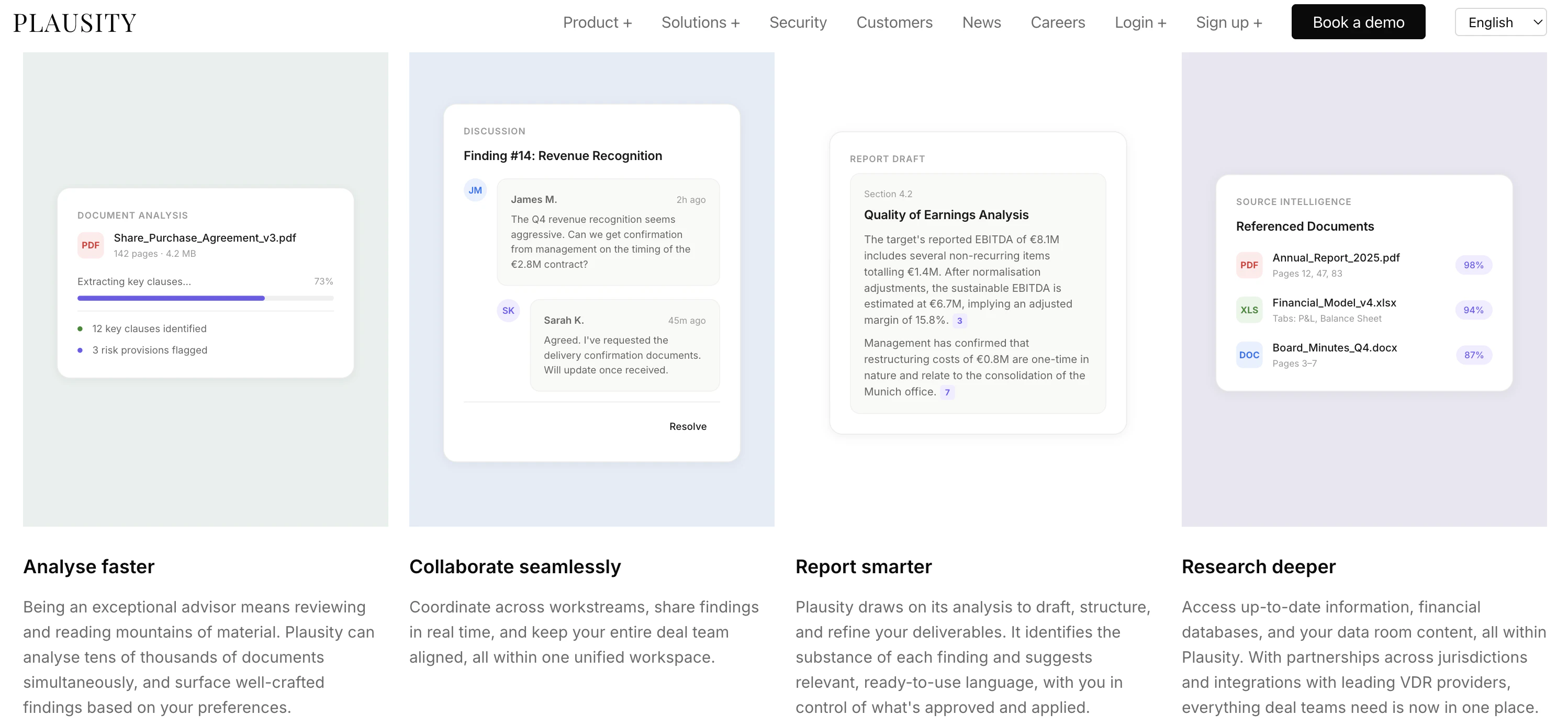Click the XLS icon beside Financial_Model_v4.xlsx
Screen dimensions: 1568x727
[x=1248, y=310]
